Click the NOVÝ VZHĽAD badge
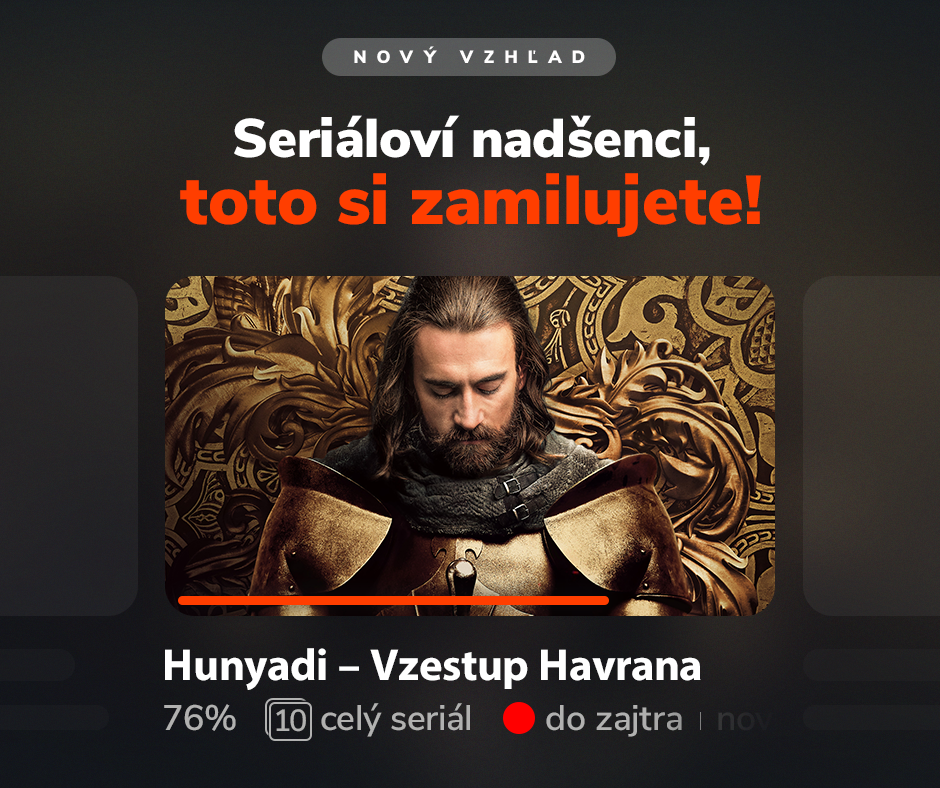This screenshot has height=788, width=940. [x=469, y=57]
